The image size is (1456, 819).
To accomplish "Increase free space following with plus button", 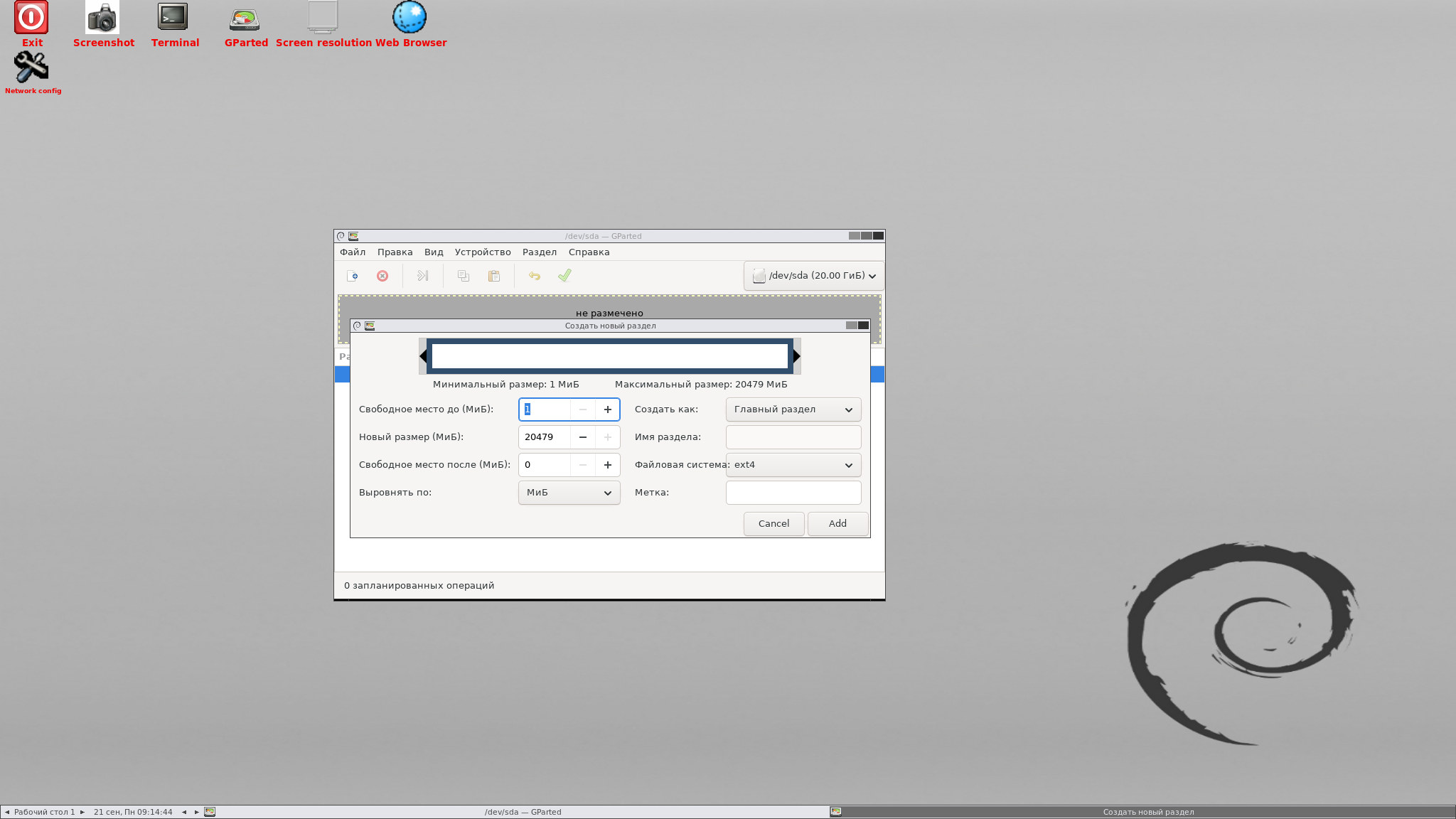I will click(608, 465).
